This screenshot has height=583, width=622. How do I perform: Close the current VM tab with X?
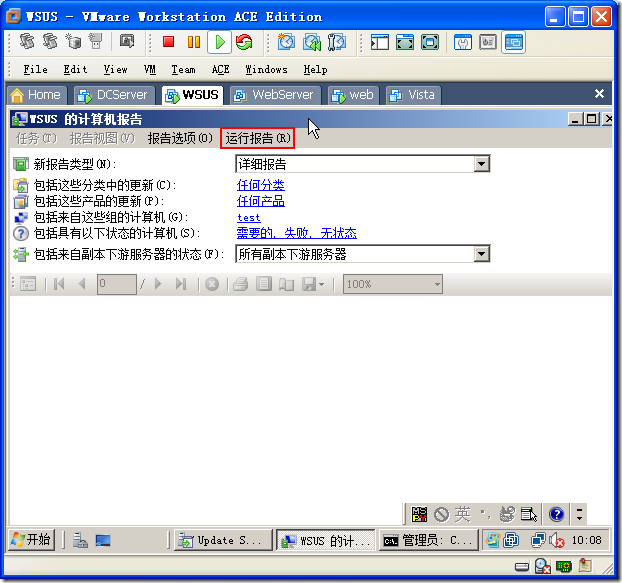[x=599, y=94]
